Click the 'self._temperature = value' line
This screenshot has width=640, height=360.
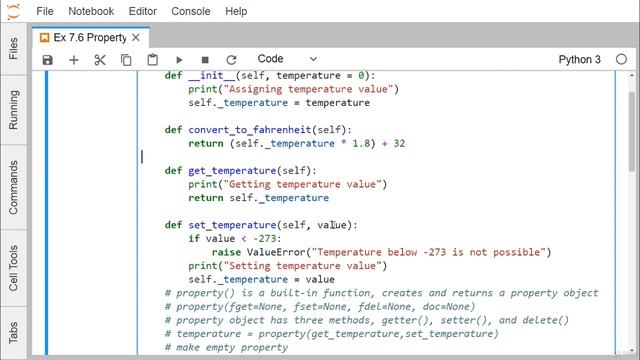tap(261, 280)
